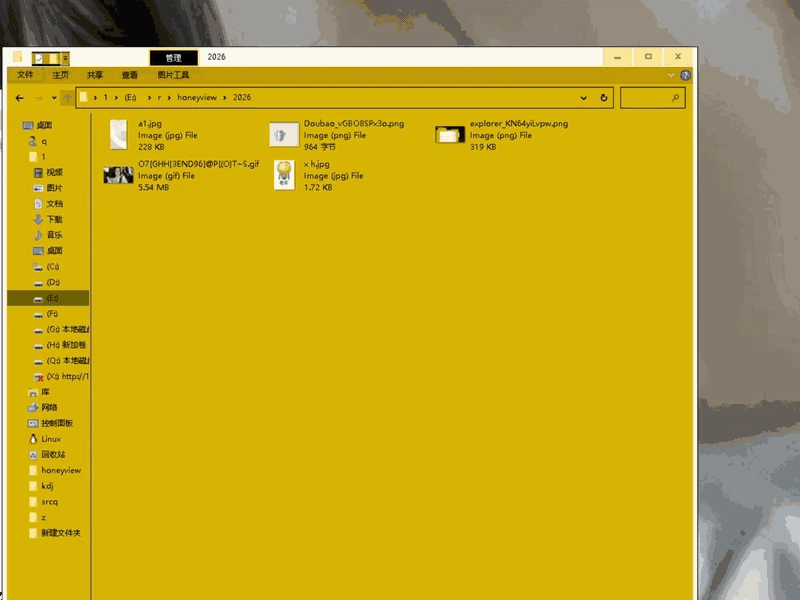
Task: Refresh the folder with the refresh icon
Action: pos(605,97)
